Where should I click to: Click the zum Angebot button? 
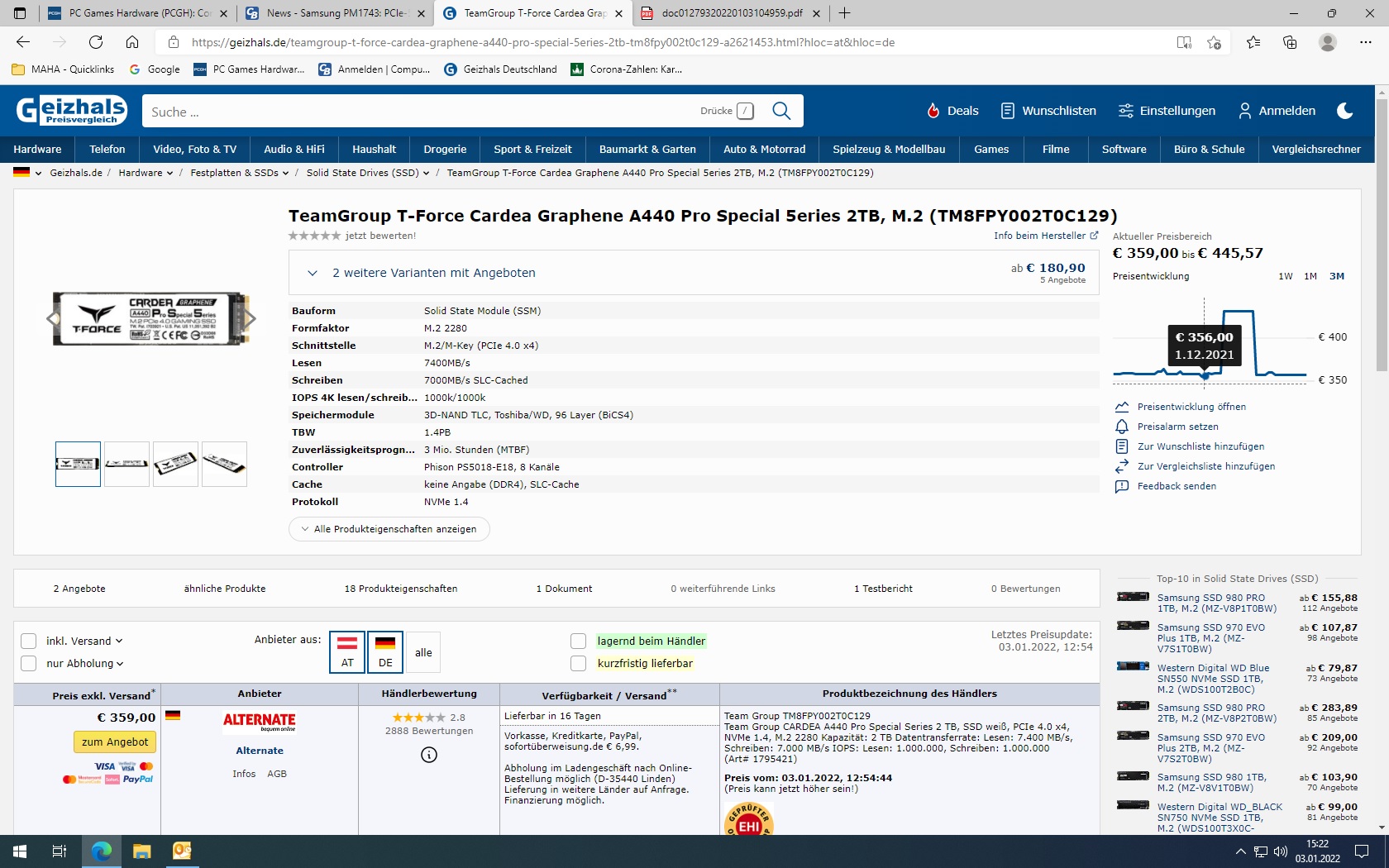click(x=115, y=742)
